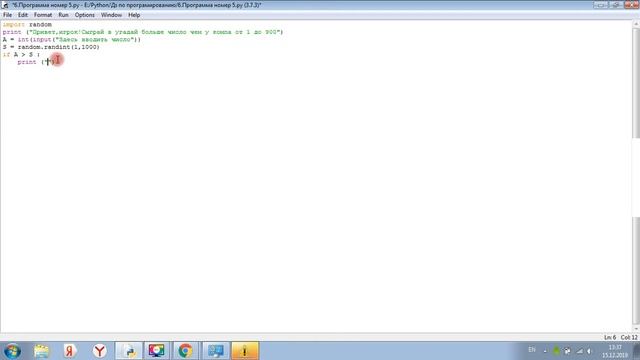Open the Run menu
Screen dimensions: 640x360
tap(63, 15)
